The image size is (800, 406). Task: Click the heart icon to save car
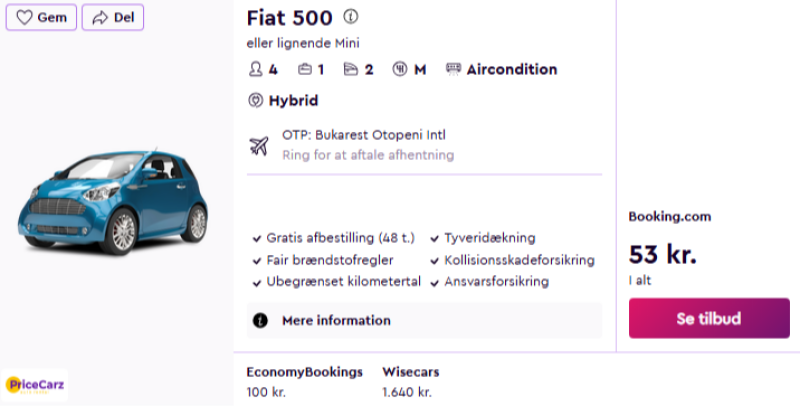(25, 17)
